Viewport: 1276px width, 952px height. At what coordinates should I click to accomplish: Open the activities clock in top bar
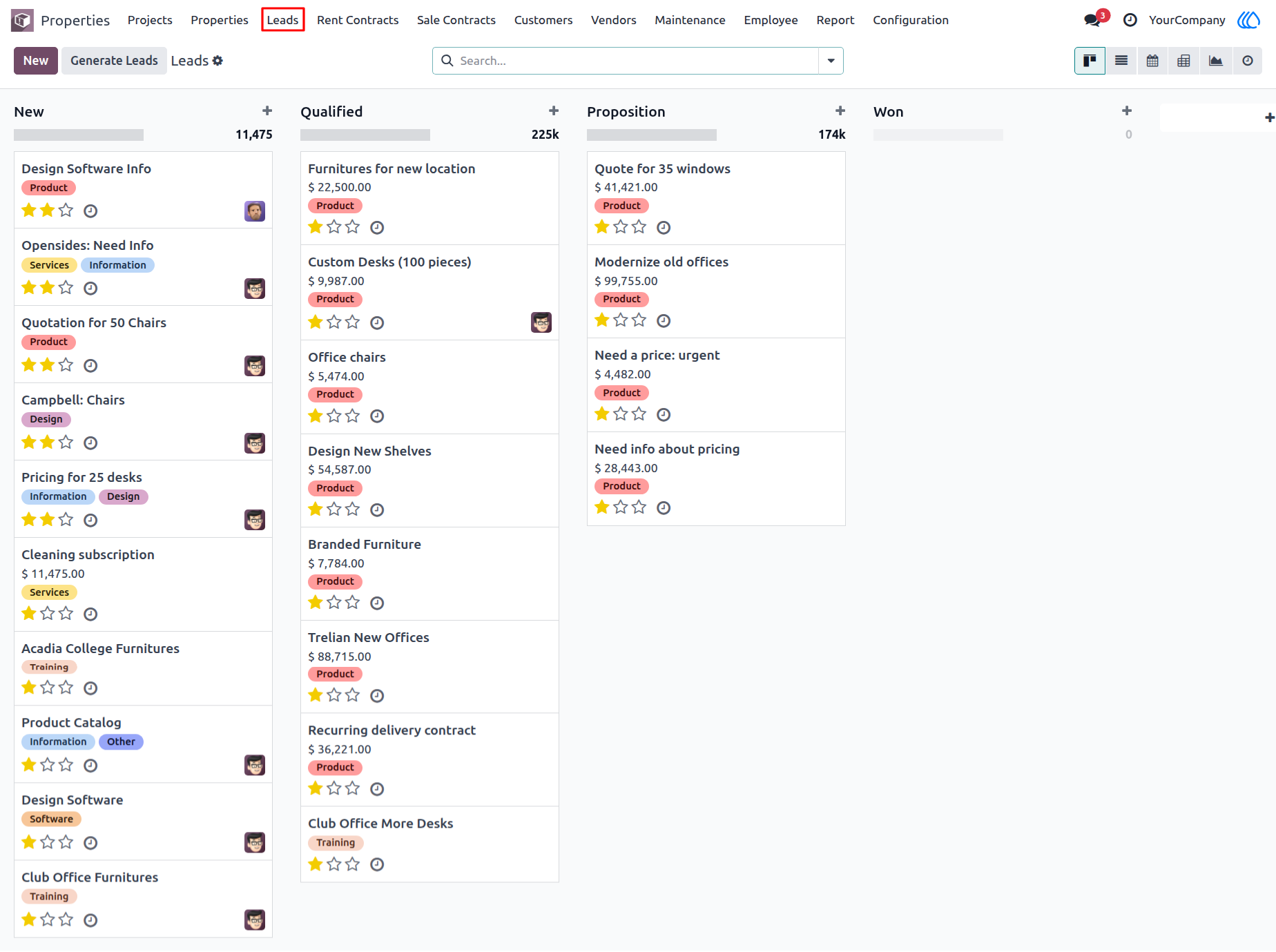[x=1130, y=20]
